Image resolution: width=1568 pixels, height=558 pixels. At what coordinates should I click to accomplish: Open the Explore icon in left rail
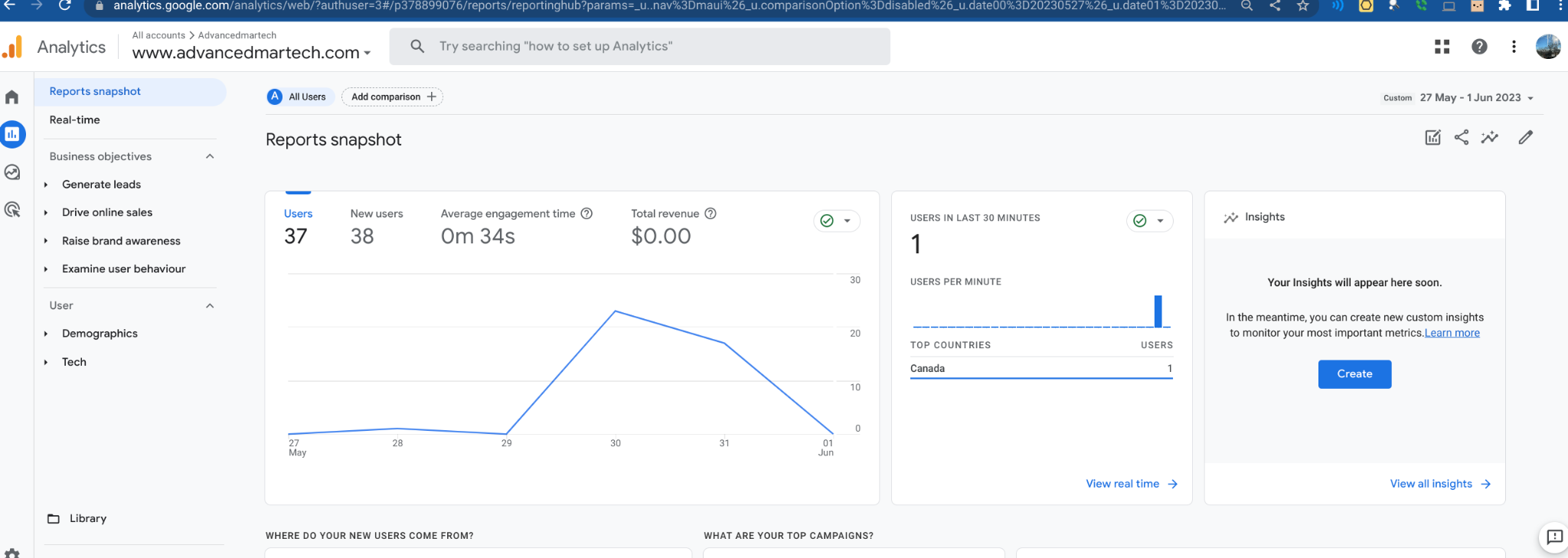point(12,172)
